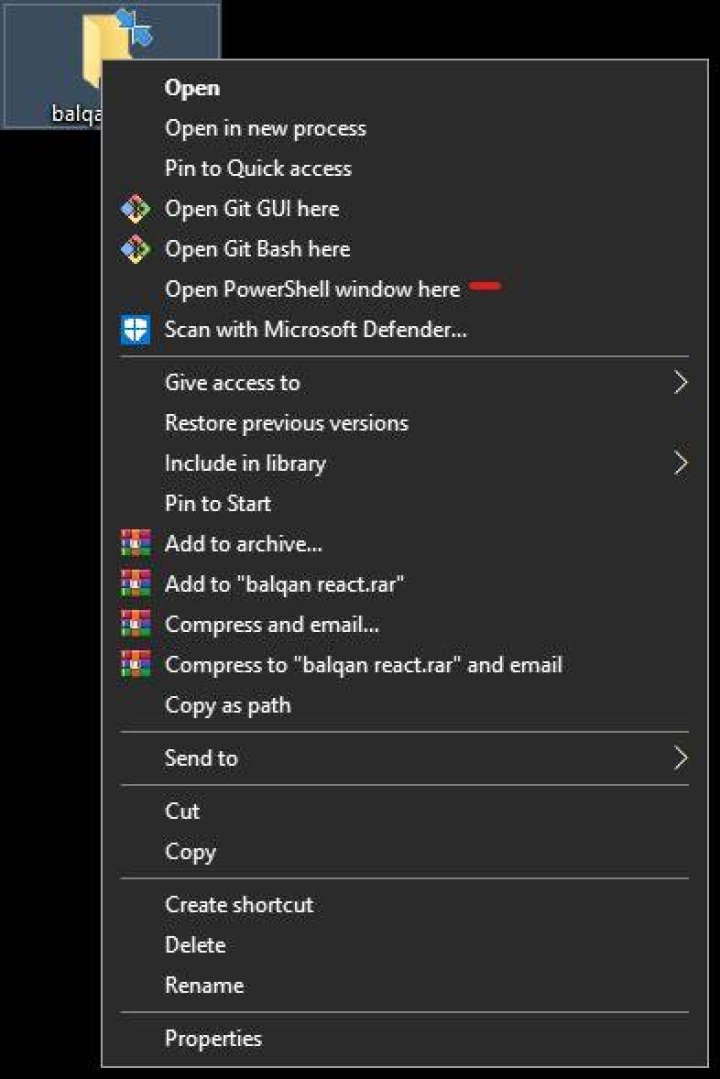The height and width of the screenshot is (1079, 720).
Task: Choose Add to archive... entry
Action: tap(405, 544)
